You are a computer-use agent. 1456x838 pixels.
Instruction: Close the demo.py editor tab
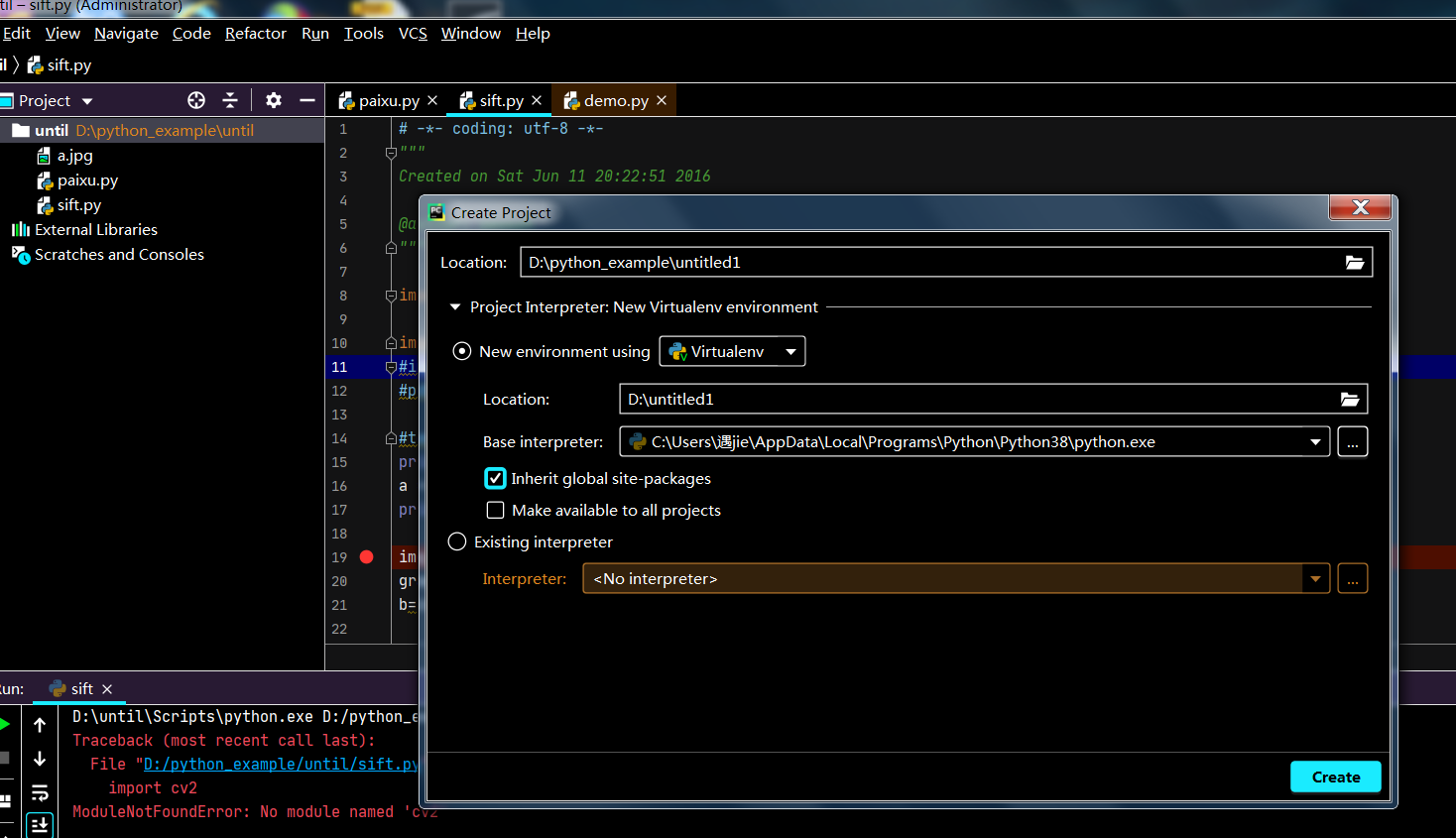662,101
